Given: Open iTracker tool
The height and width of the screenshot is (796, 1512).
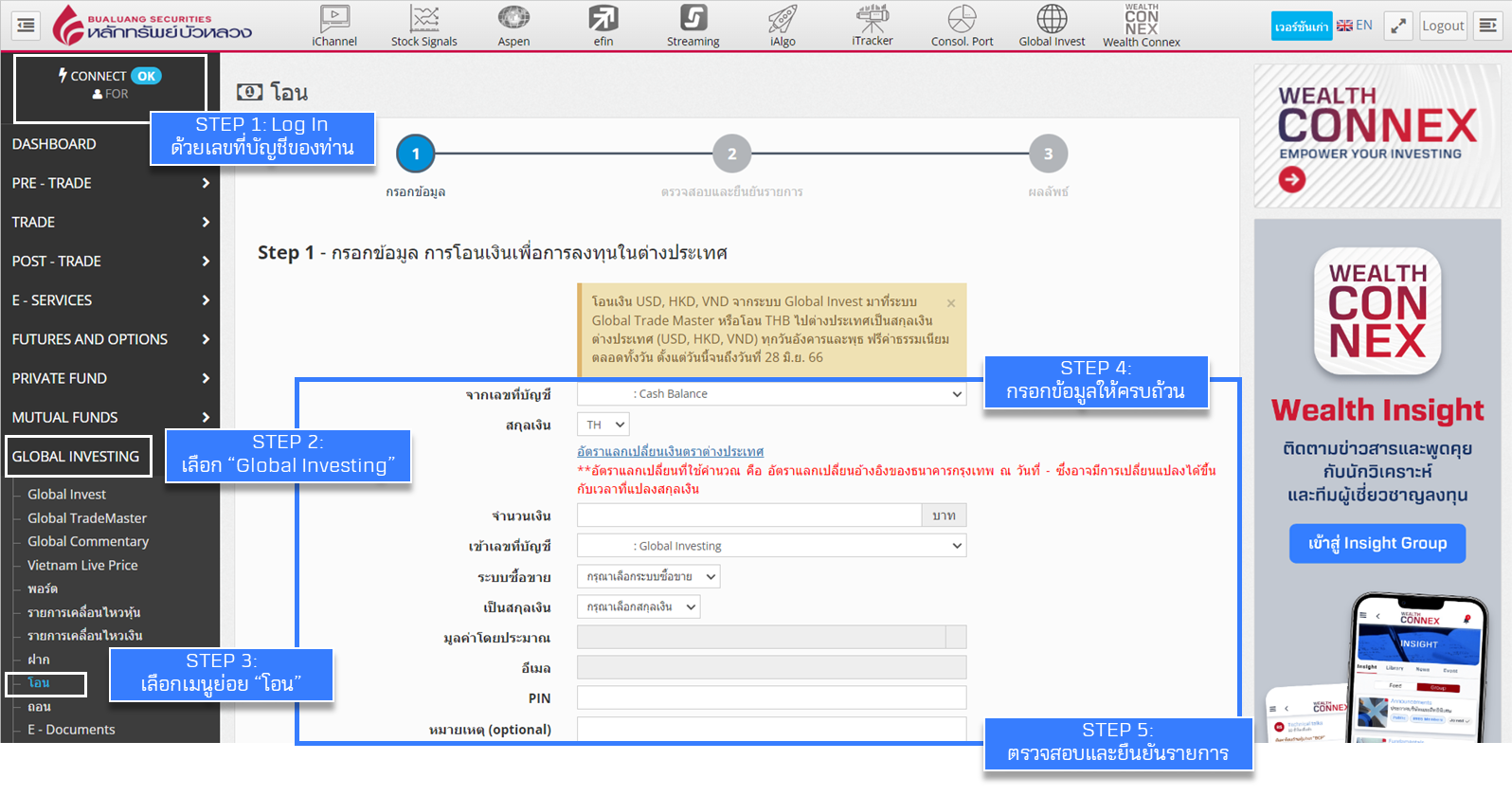Looking at the screenshot, I should [873, 26].
